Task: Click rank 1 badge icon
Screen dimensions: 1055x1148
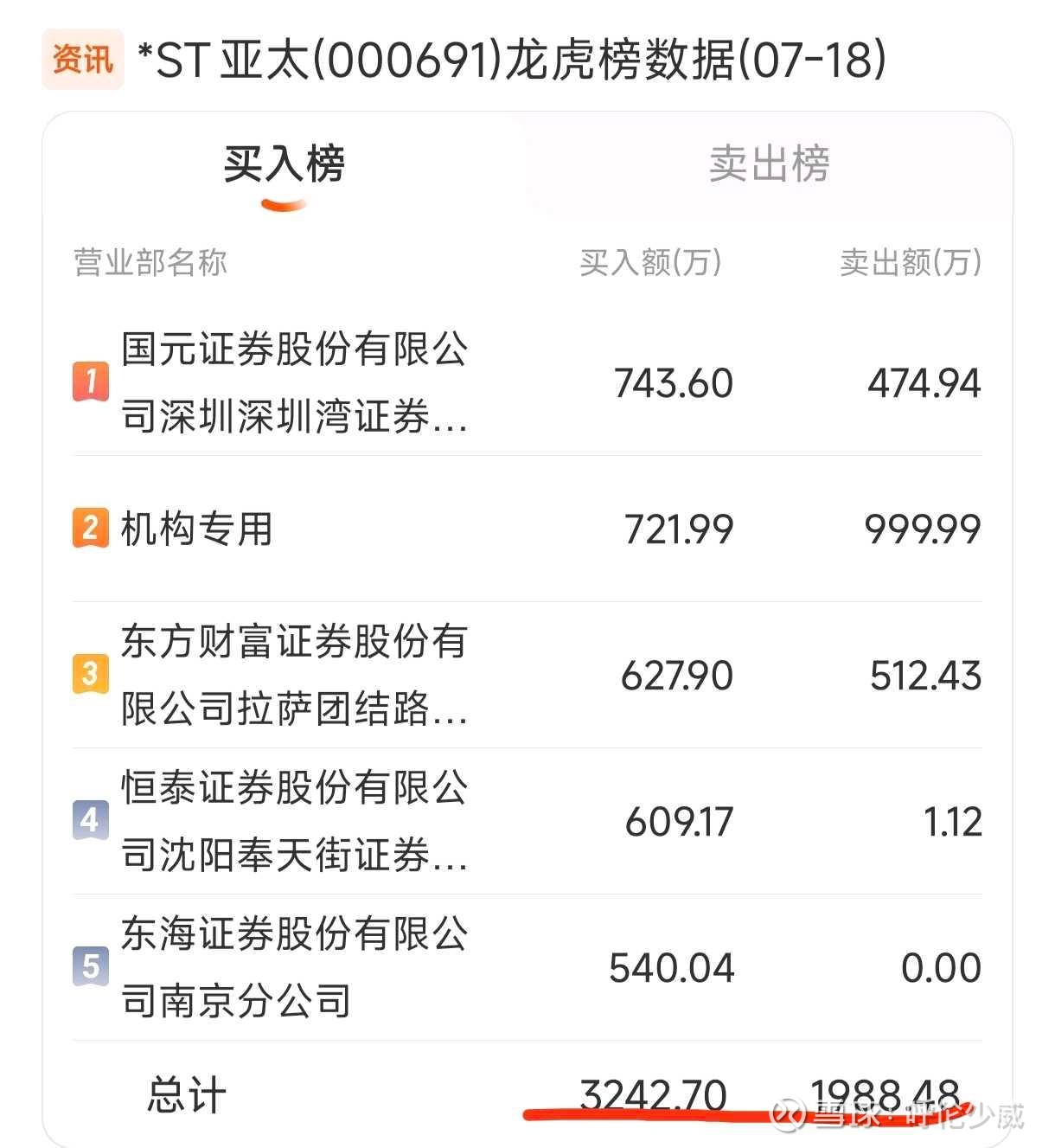Action: coord(91,382)
